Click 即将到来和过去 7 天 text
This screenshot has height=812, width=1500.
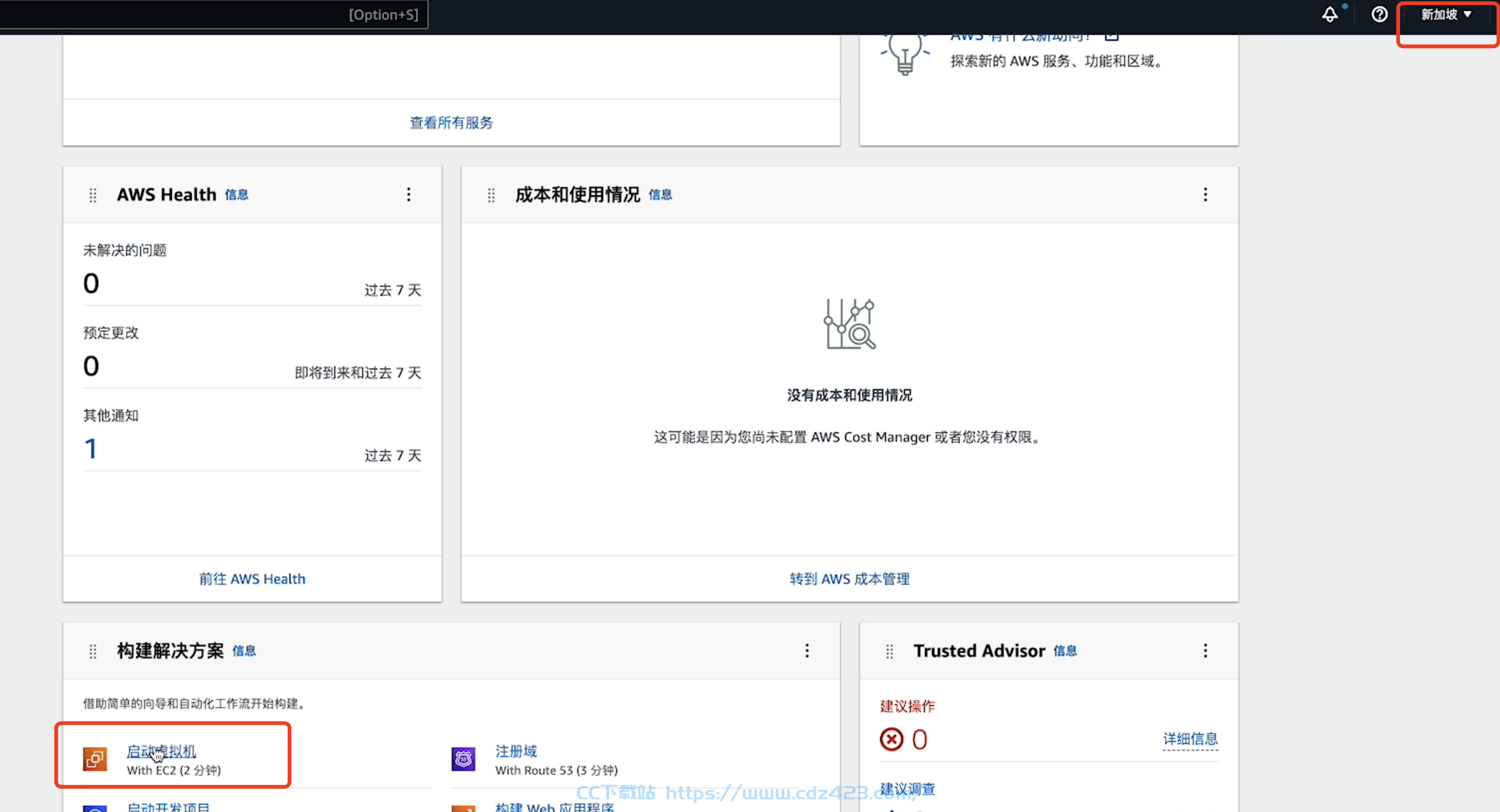click(x=358, y=373)
